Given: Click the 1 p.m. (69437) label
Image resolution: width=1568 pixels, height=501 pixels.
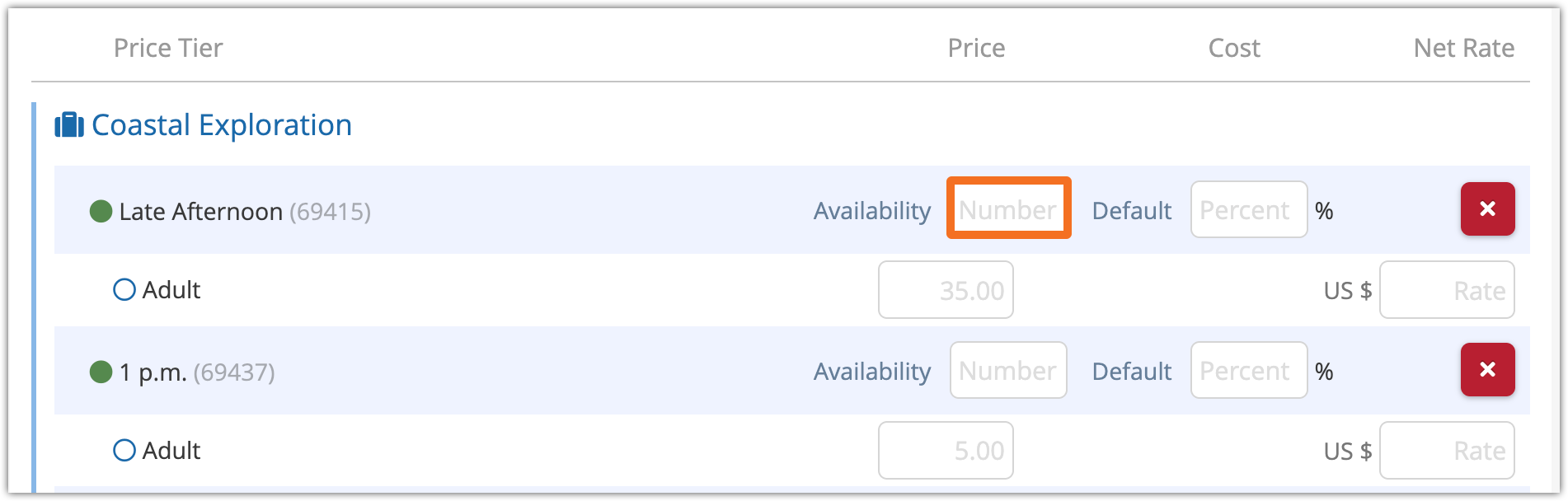Looking at the screenshot, I should [196, 372].
